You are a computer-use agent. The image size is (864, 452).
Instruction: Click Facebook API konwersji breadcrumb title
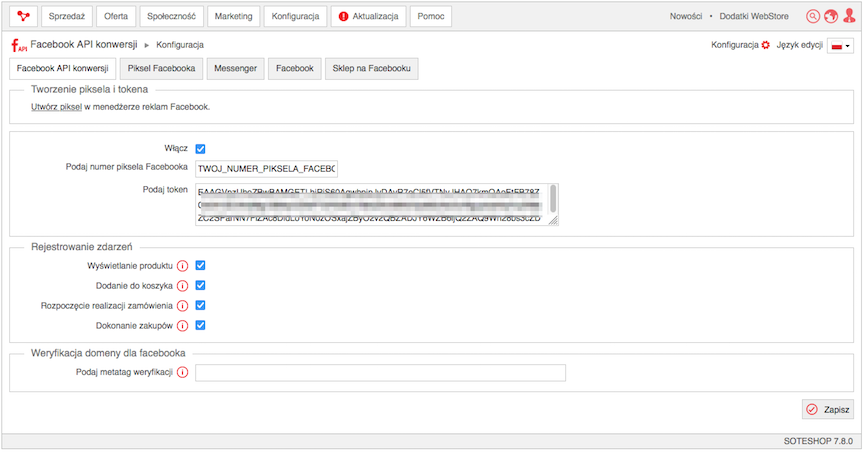pos(84,45)
